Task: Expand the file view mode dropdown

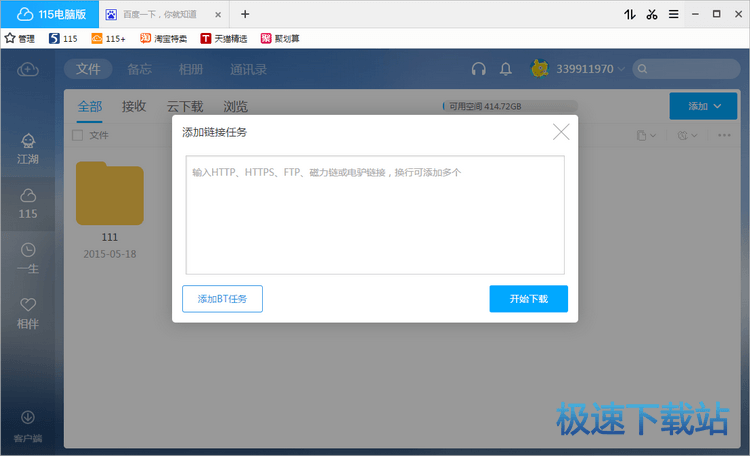Action: 646,135
